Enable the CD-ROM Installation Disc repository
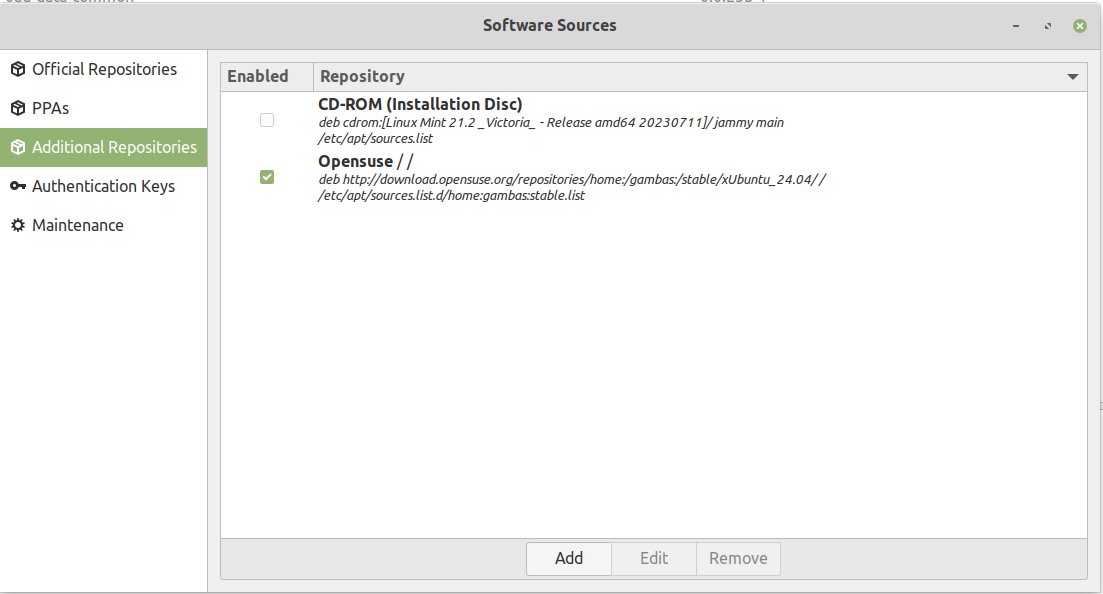The height and width of the screenshot is (594, 1103). [x=267, y=120]
